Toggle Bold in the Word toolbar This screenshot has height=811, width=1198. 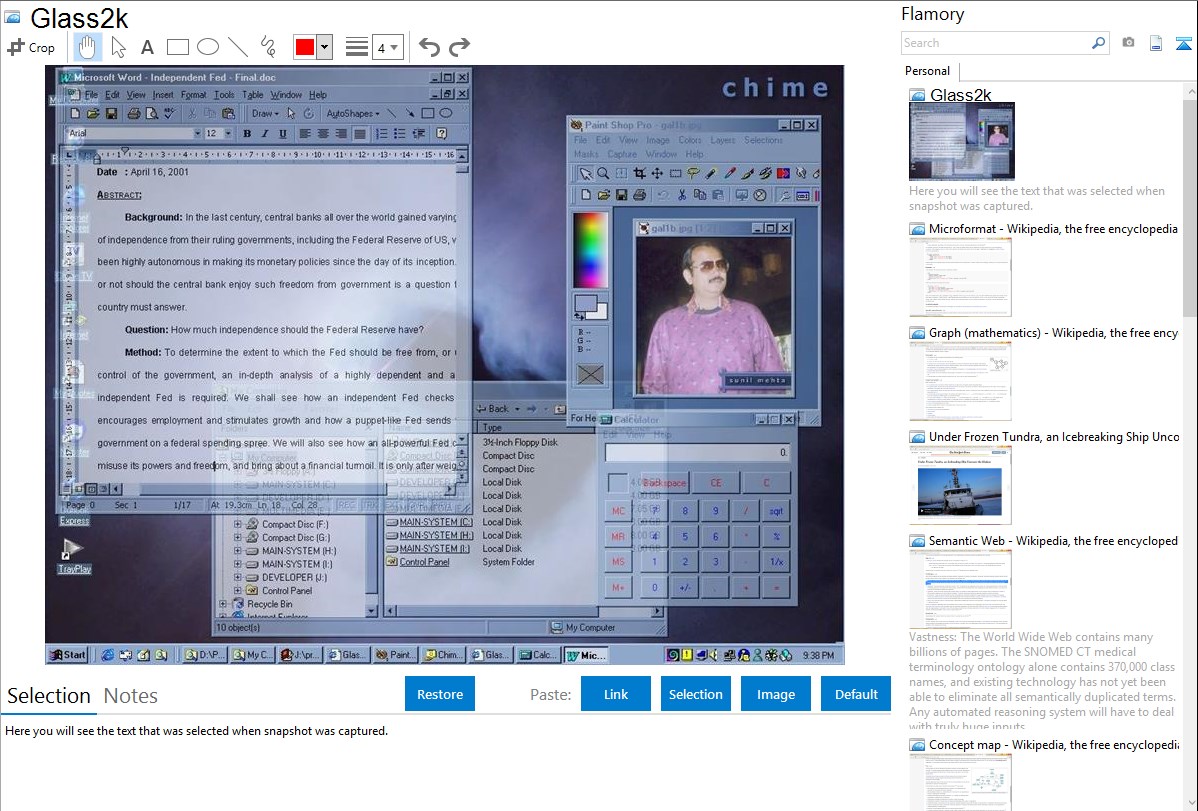coord(247,134)
